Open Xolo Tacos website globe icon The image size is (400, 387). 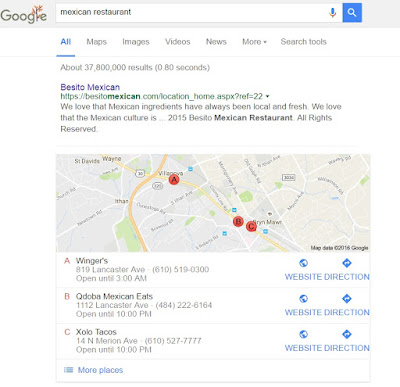coord(303,334)
